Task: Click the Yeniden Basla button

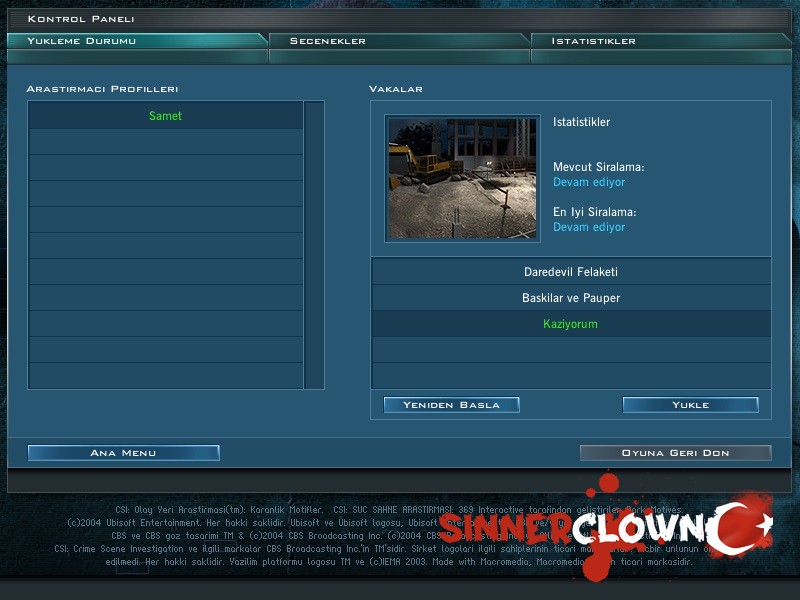Action: [x=452, y=405]
